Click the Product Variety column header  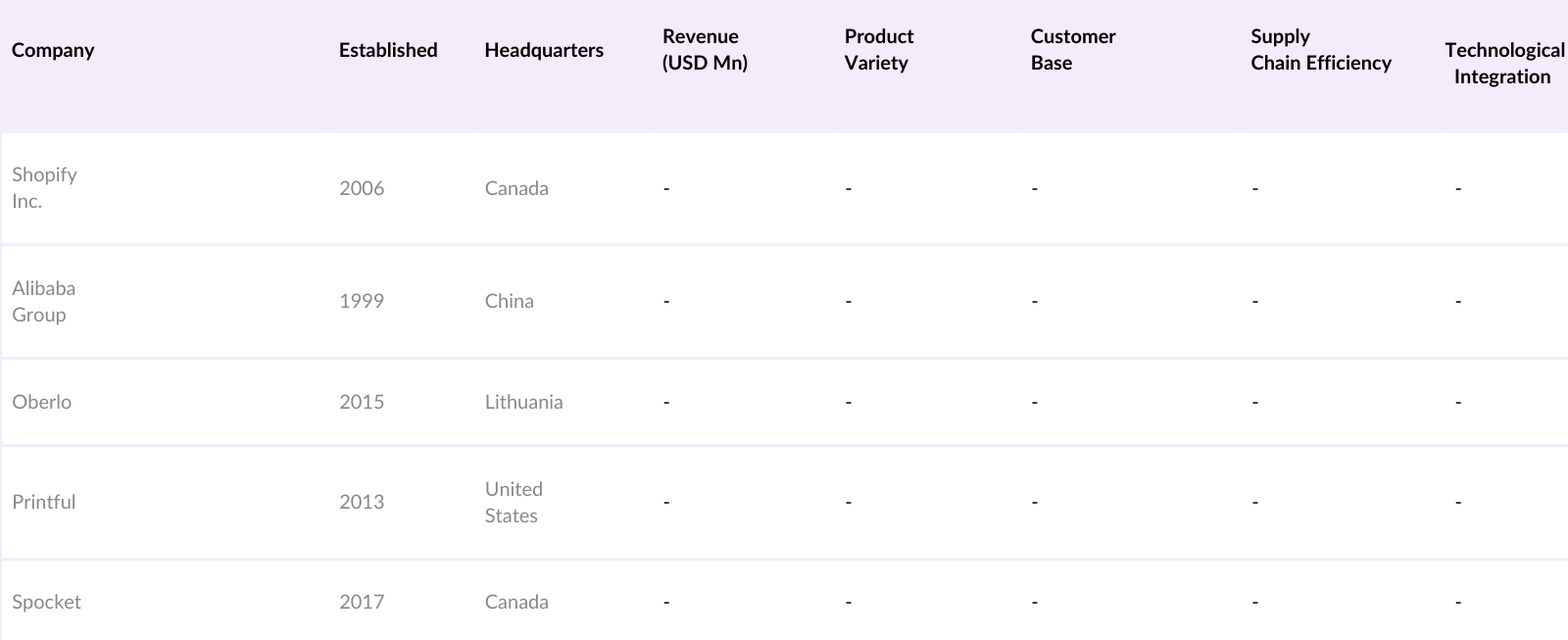tap(878, 50)
